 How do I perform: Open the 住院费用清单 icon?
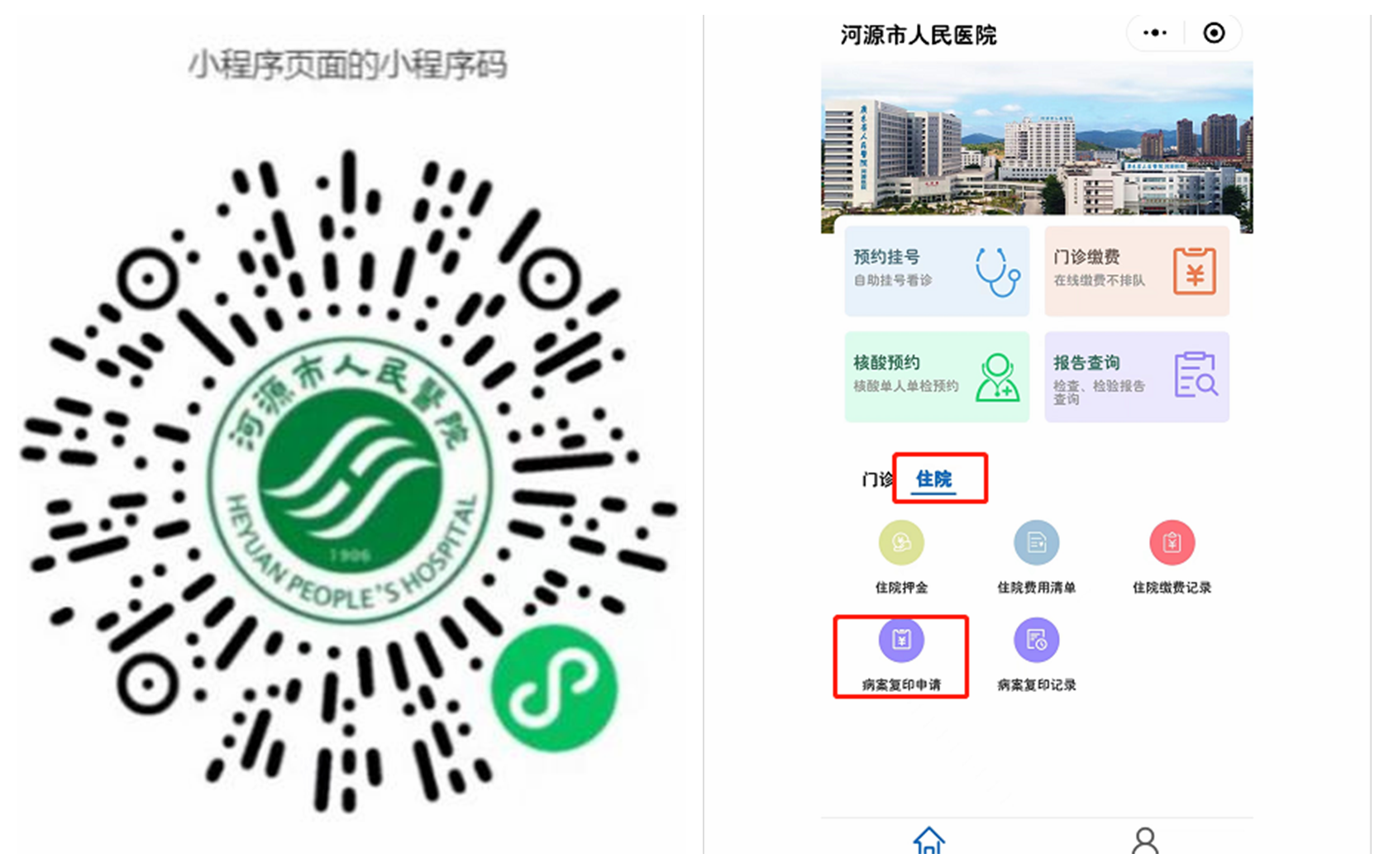click(1036, 543)
